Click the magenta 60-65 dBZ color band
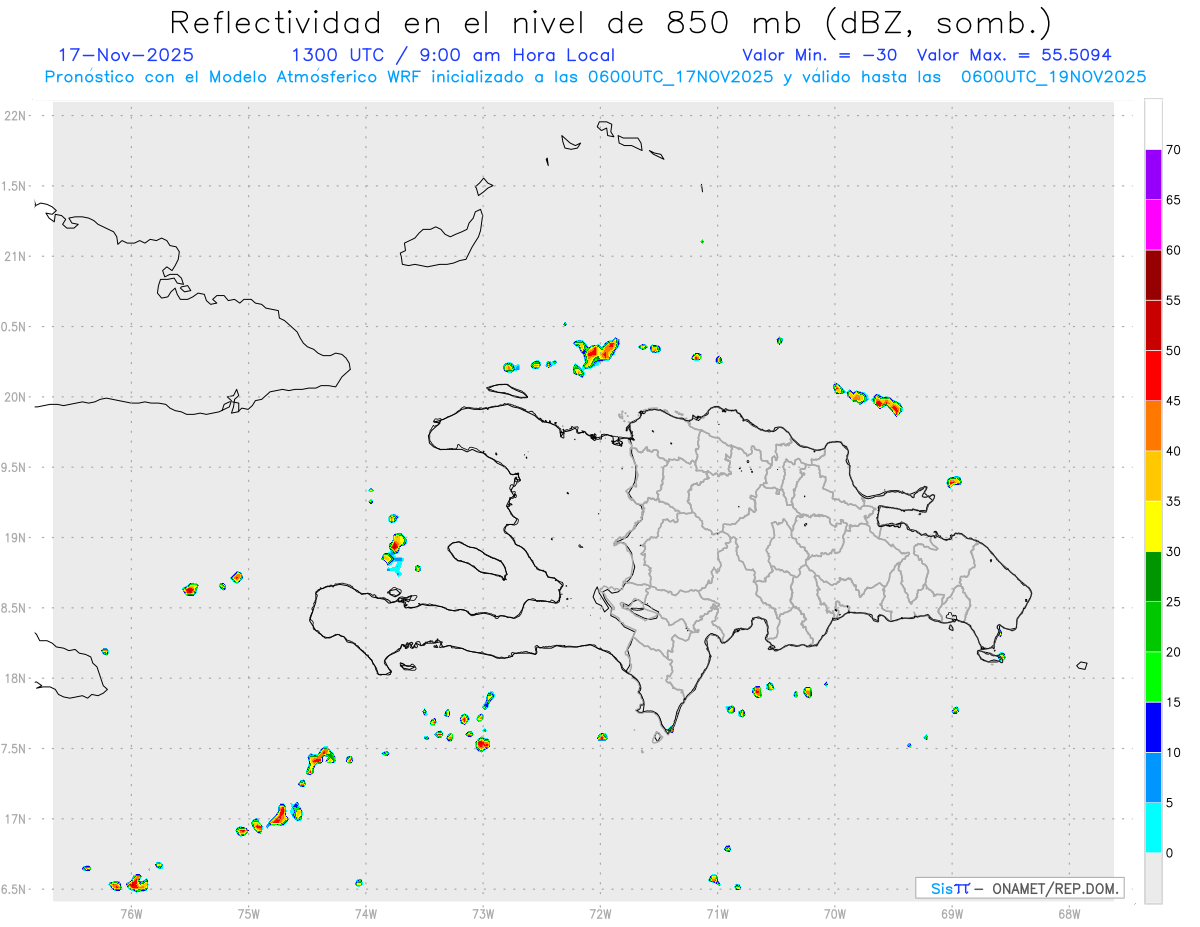This screenshot has height=927, width=1200. (1153, 225)
